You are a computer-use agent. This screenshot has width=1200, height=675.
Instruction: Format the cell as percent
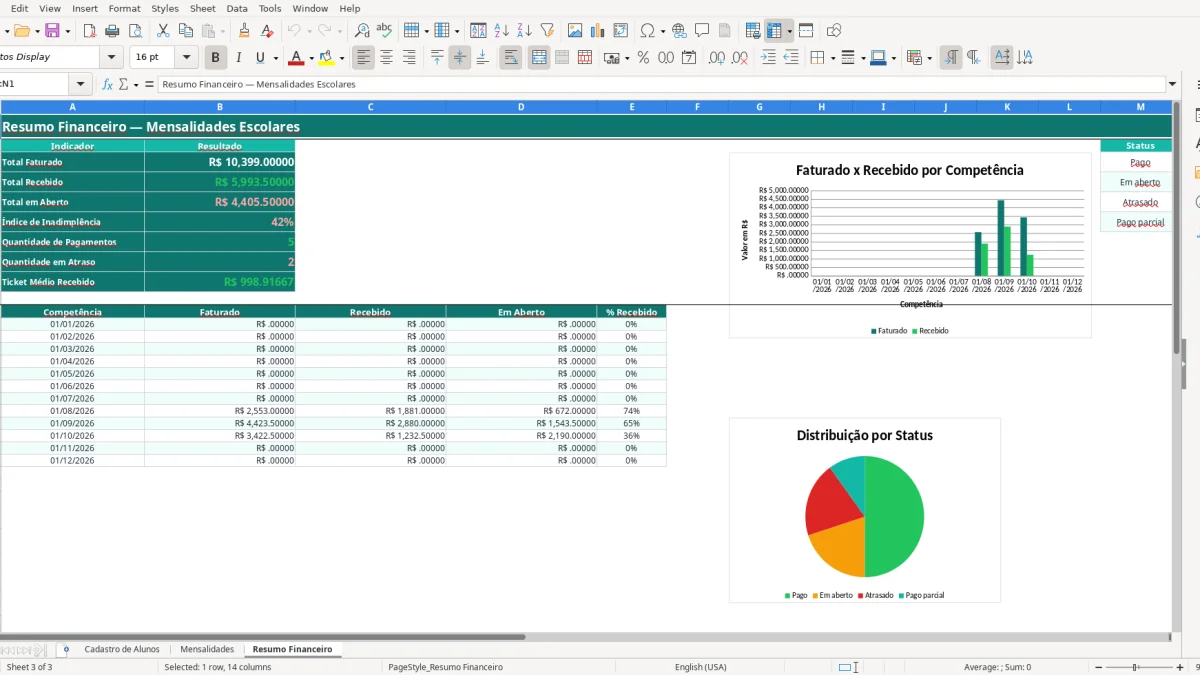point(643,58)
